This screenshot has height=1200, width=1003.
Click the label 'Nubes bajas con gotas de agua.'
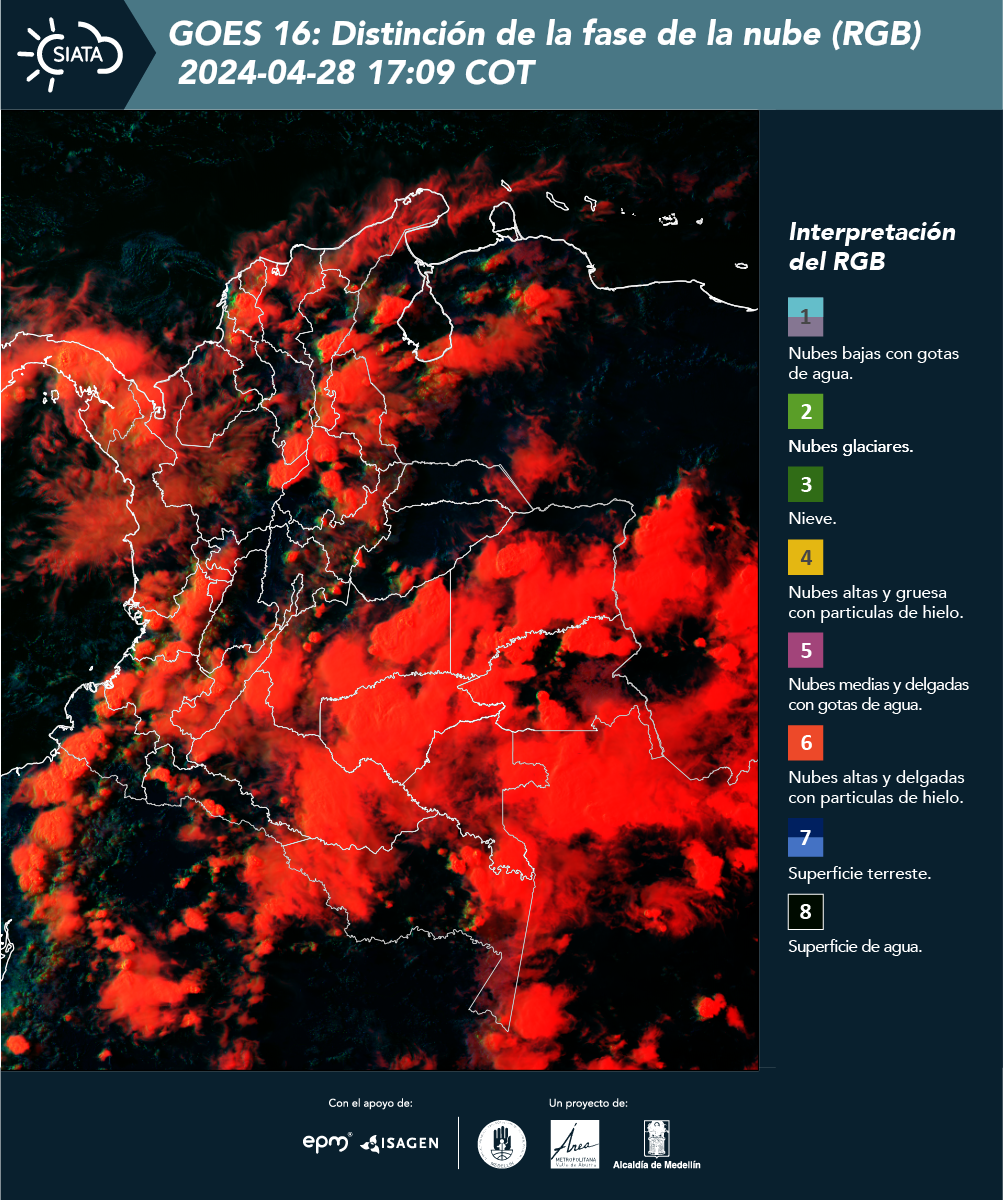(x=875, y=364)
